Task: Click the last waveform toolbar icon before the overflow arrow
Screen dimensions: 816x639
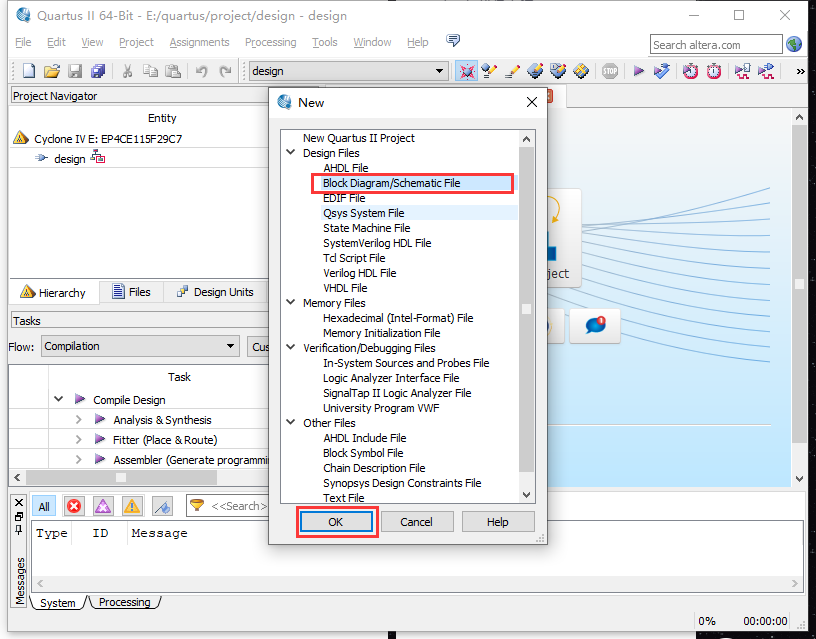Action: pyautogui.click(x=766, y=71)
